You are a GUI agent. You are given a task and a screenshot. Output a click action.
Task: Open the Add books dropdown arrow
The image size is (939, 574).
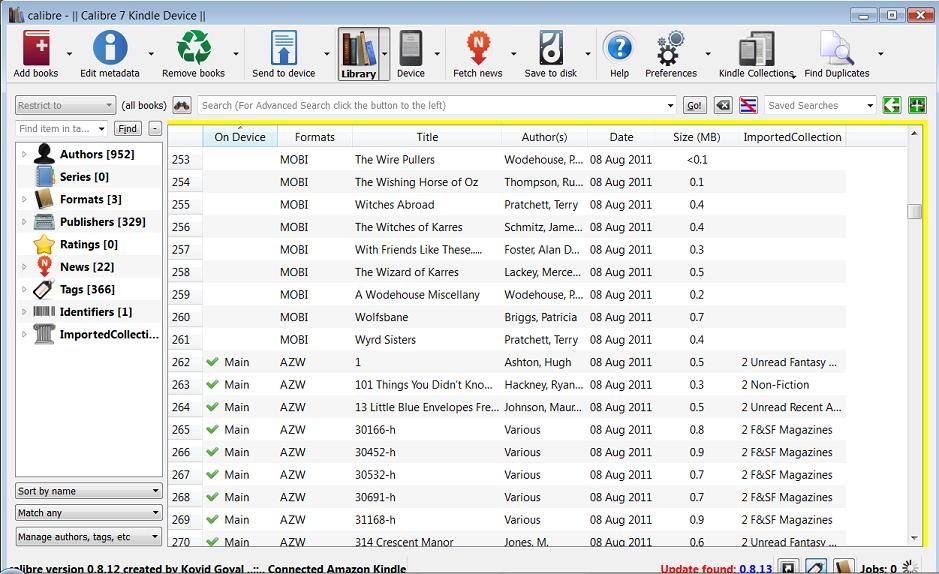coord(69,54)
